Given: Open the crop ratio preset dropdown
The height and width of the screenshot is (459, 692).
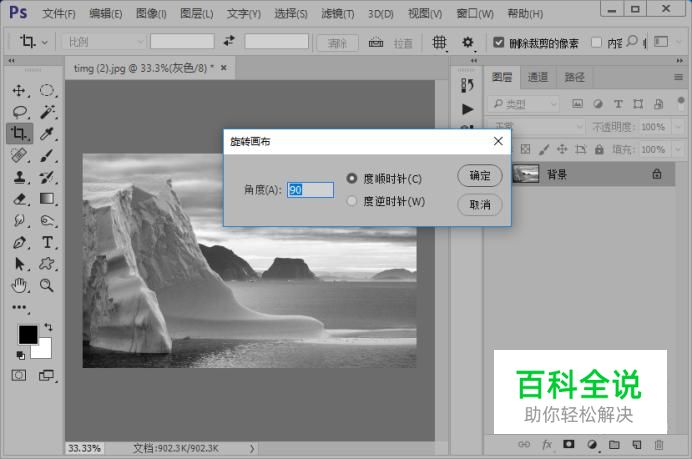Looking at the screenshot, I should coord(103,42).
